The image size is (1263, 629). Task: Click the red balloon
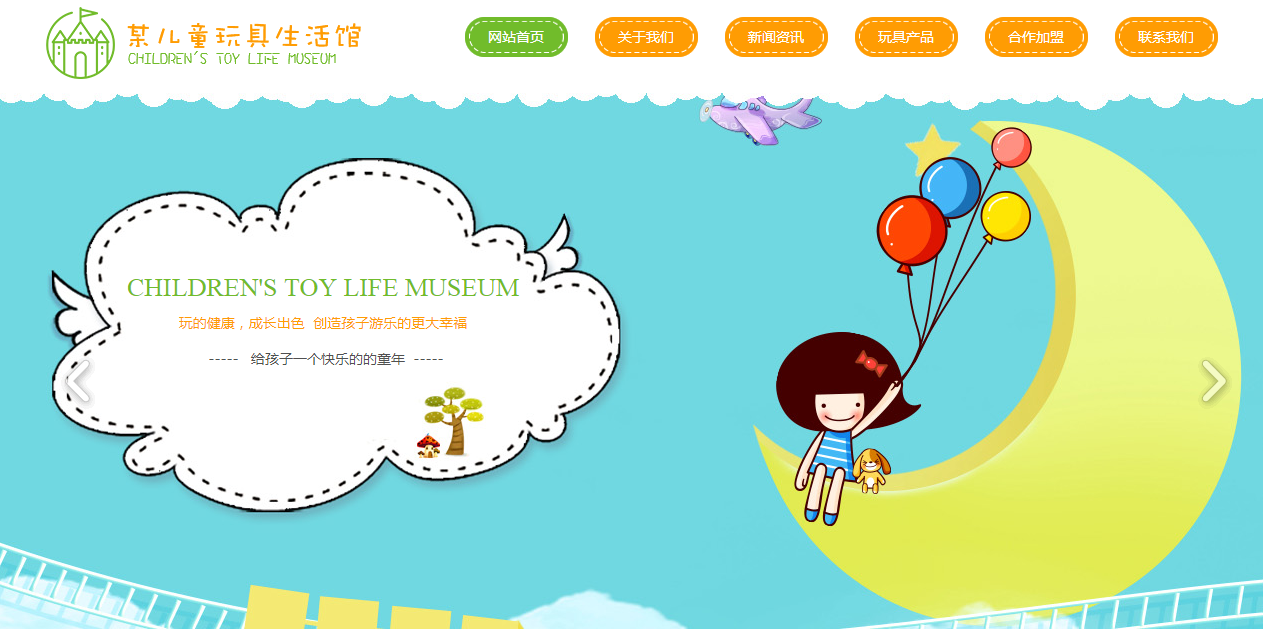pos(911,230)
